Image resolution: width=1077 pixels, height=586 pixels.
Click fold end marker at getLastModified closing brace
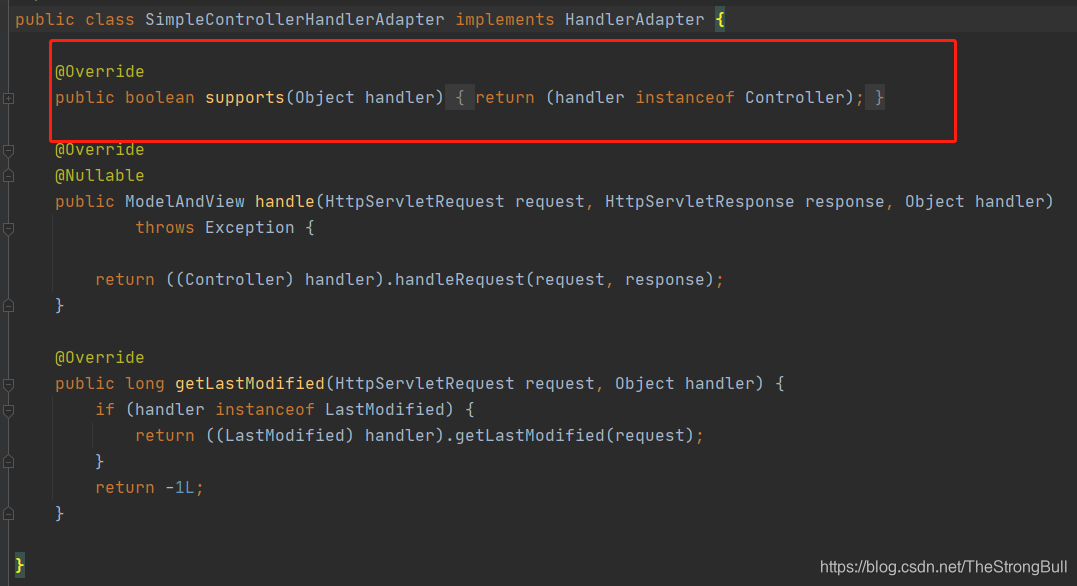click(x=8, y=514)
